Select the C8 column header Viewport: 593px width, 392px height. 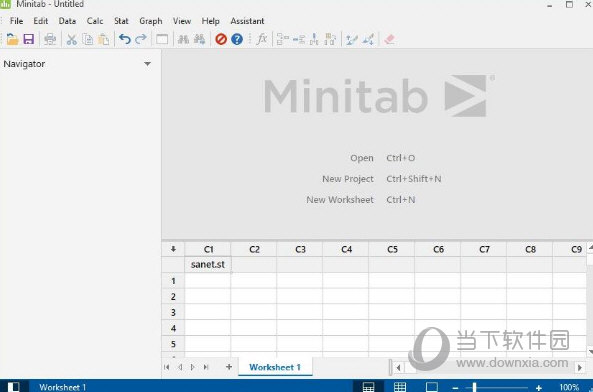pyautogui.click(x=530, y=249)
